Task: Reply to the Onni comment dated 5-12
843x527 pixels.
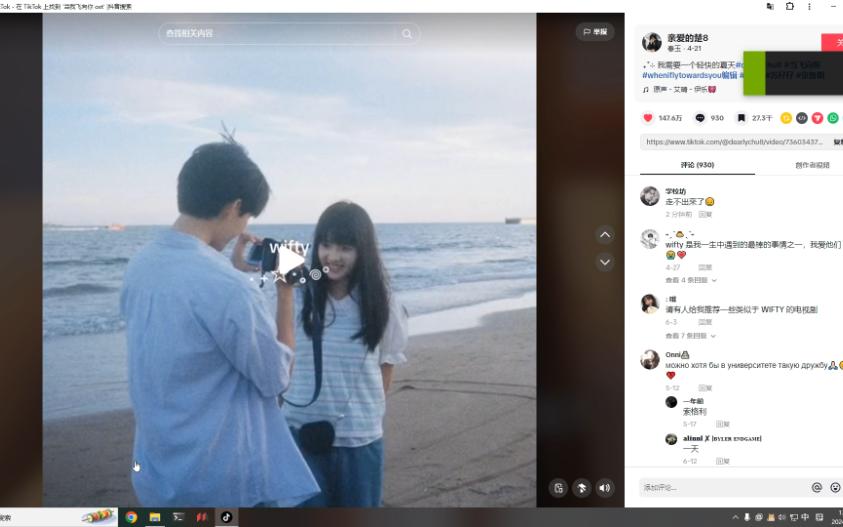Action: 705,388
